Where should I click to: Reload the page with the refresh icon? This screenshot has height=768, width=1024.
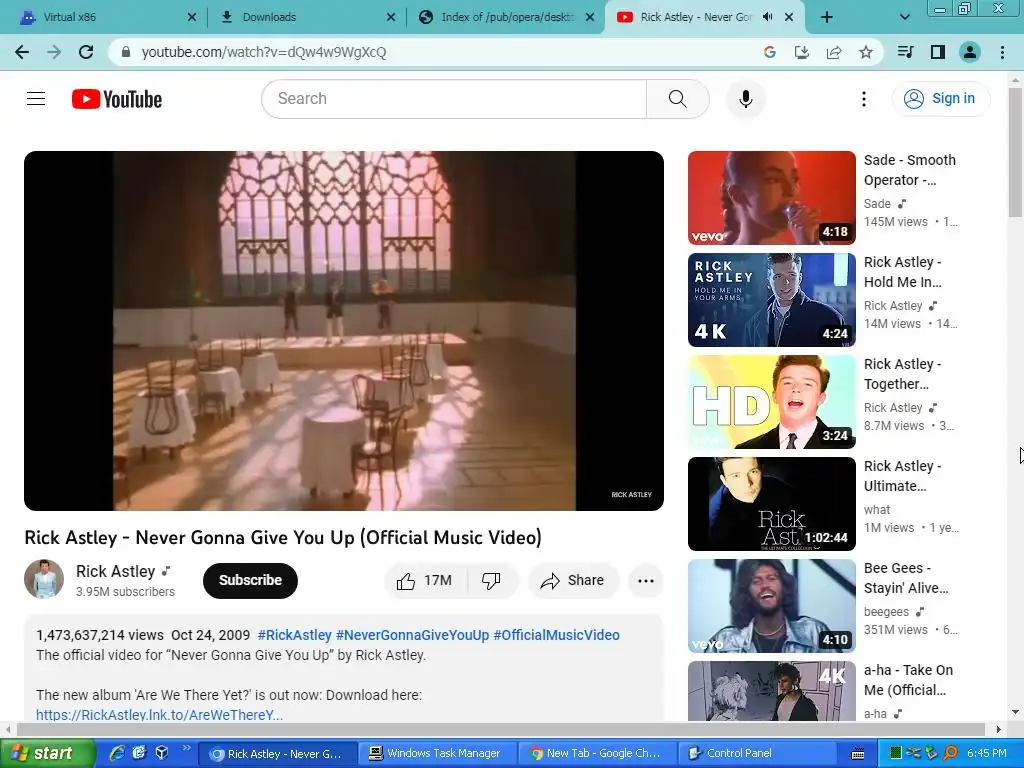[86, 52]
